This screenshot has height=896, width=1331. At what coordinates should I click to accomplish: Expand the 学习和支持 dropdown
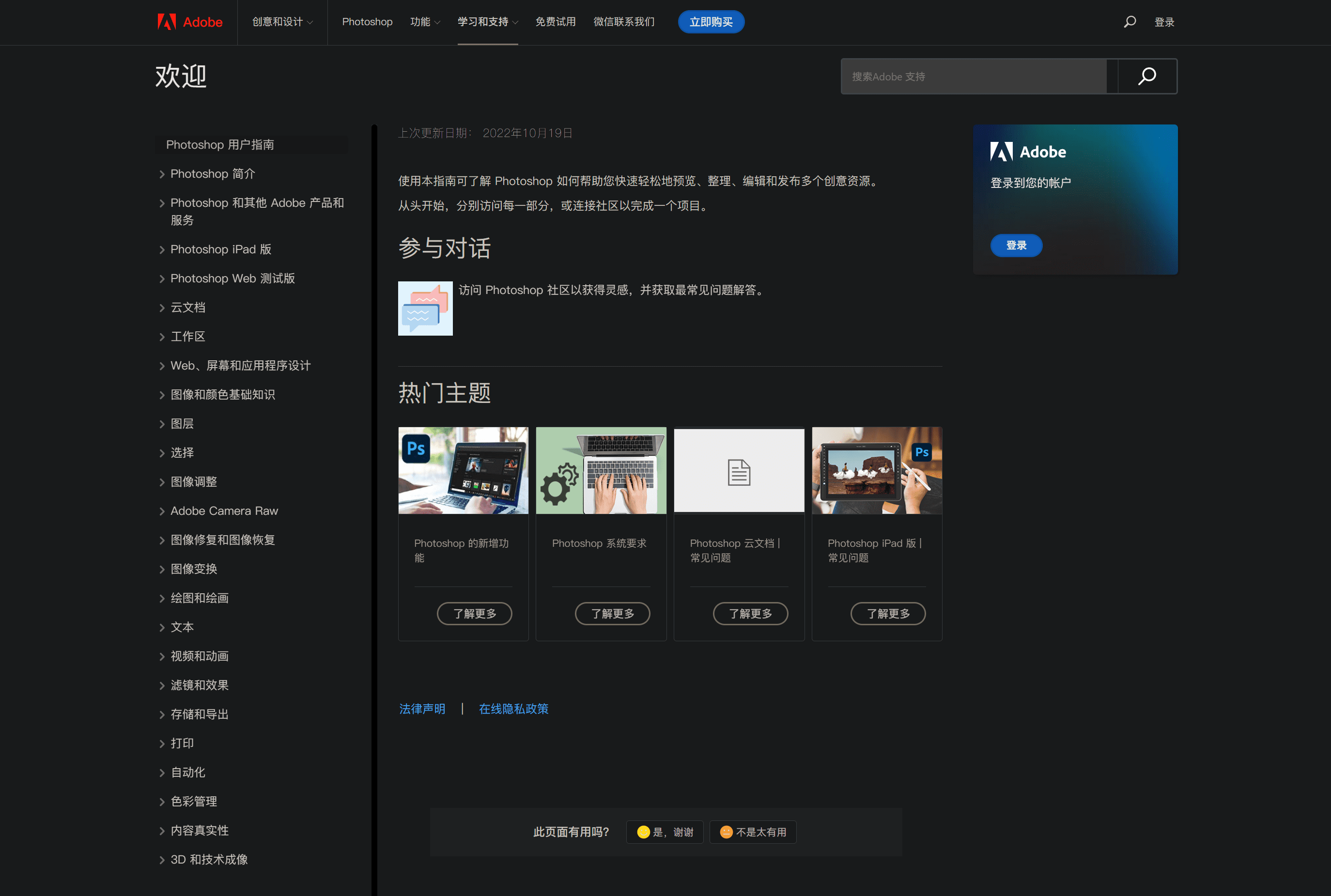487,22
